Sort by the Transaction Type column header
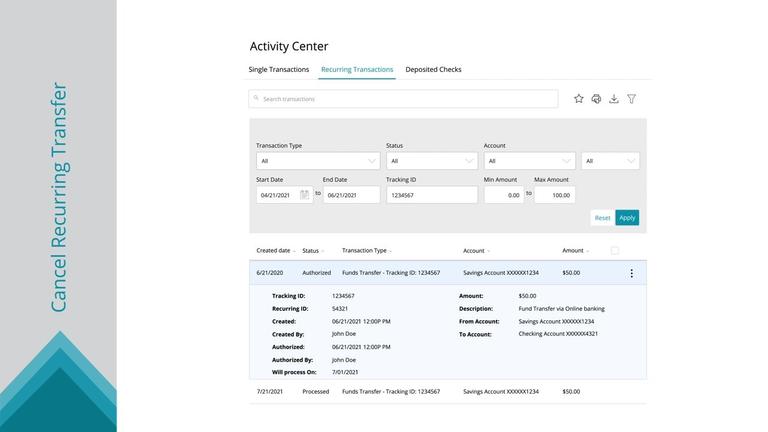The height and width of the screenshot is (432, 768). pos(366,250)
